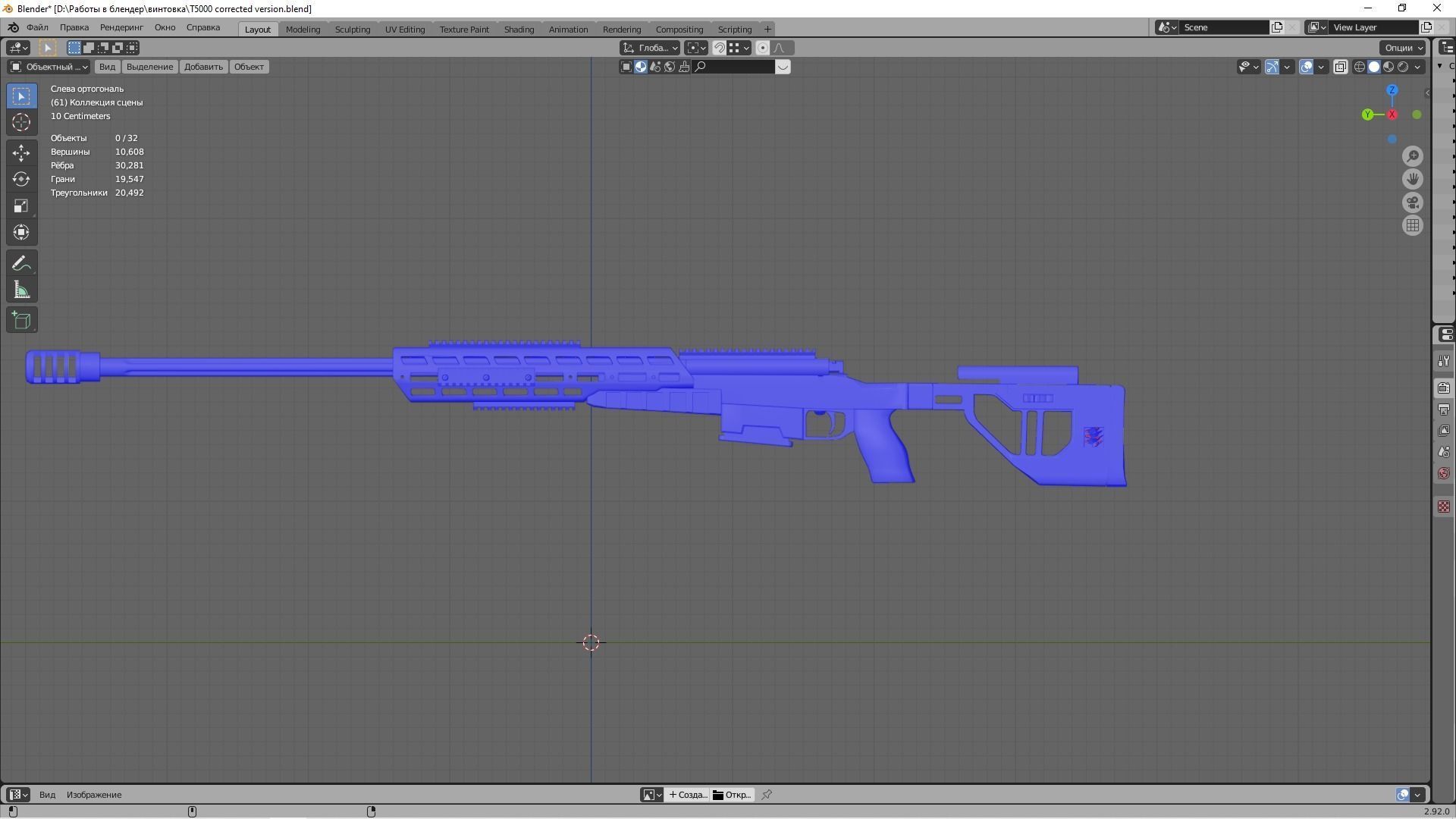
Task: Switch viewport shading to Rendered mode
Action: point(1401,67)
